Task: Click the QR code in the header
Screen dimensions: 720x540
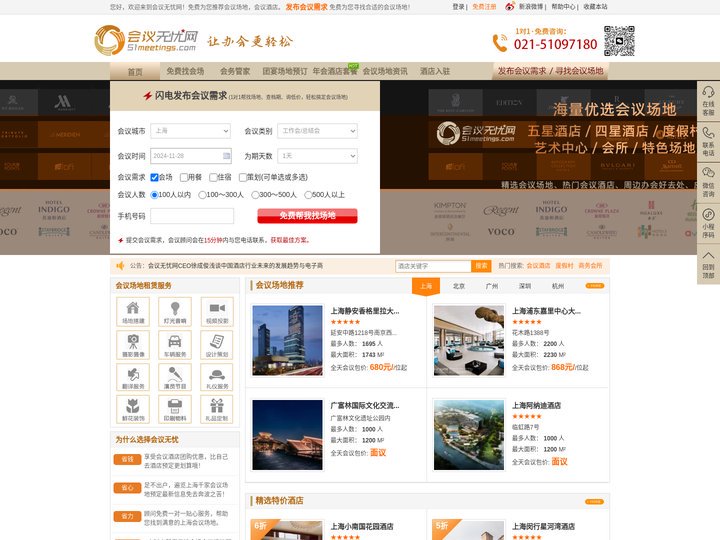Action: tap(619, 41)
